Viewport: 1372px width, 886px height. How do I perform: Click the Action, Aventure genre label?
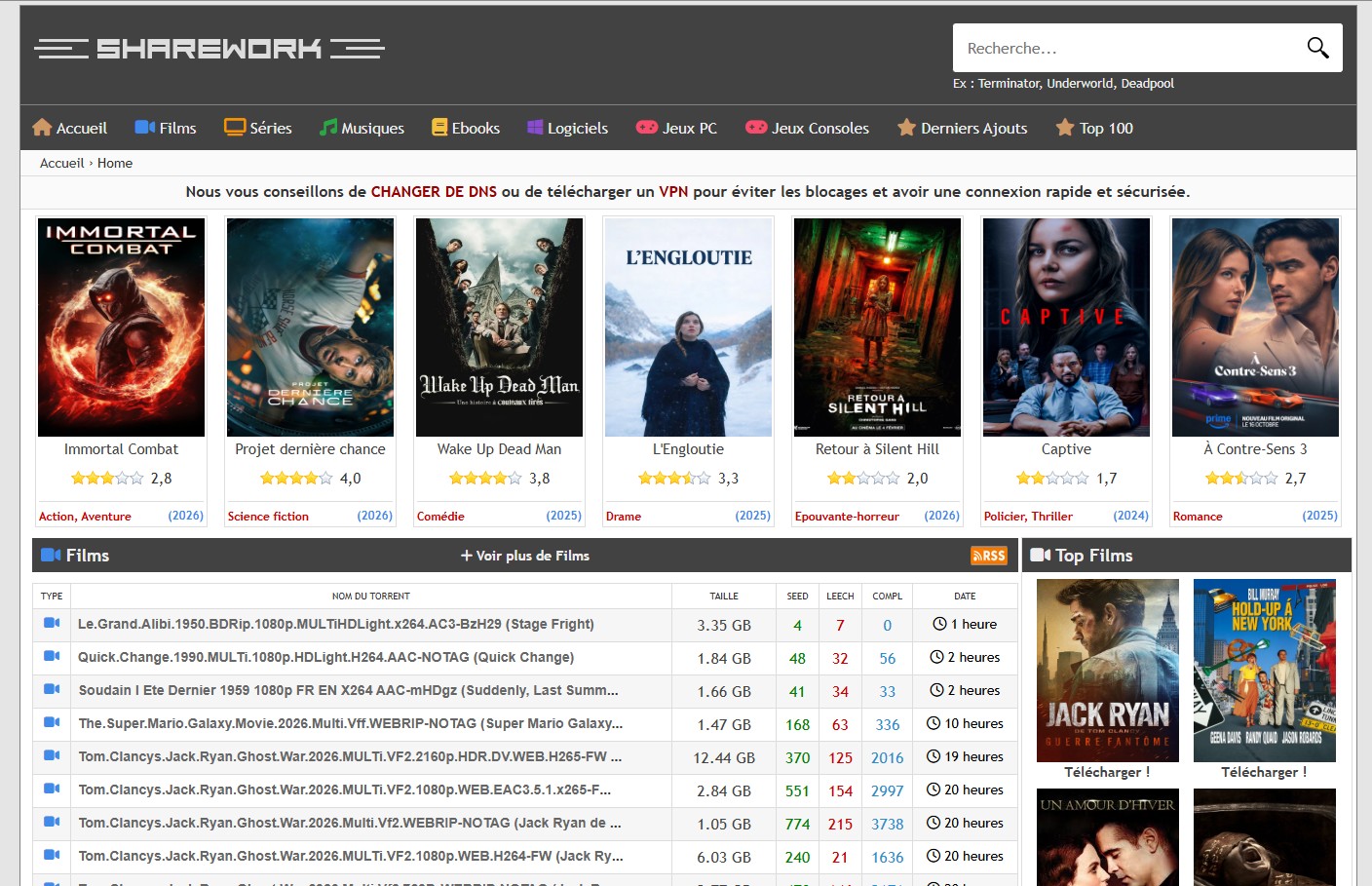tap(85, 517)
